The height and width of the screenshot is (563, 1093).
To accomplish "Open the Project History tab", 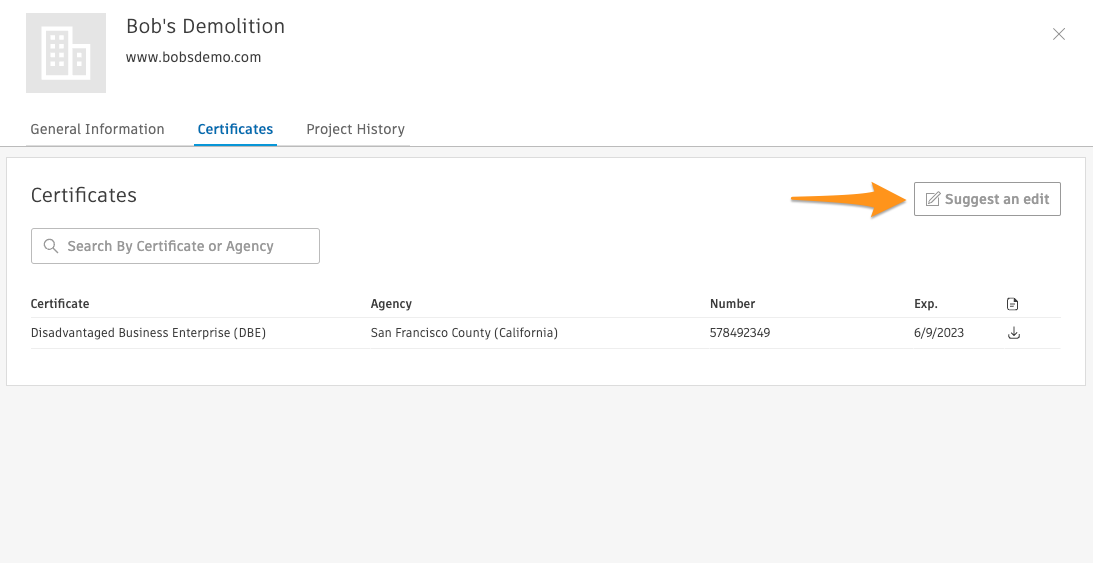I will [355, 129].
